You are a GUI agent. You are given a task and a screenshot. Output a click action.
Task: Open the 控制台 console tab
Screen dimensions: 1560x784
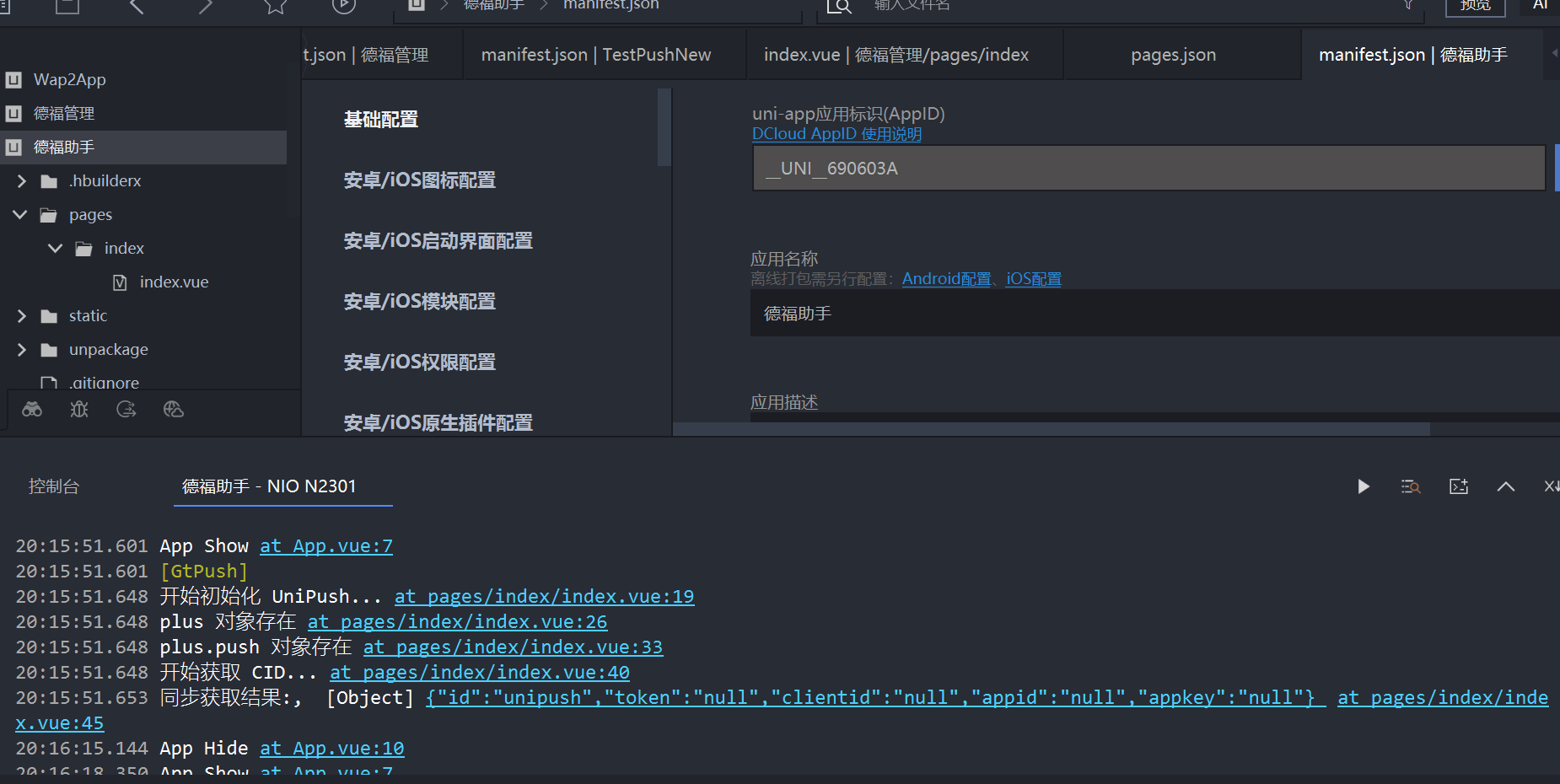pos(54,486)
